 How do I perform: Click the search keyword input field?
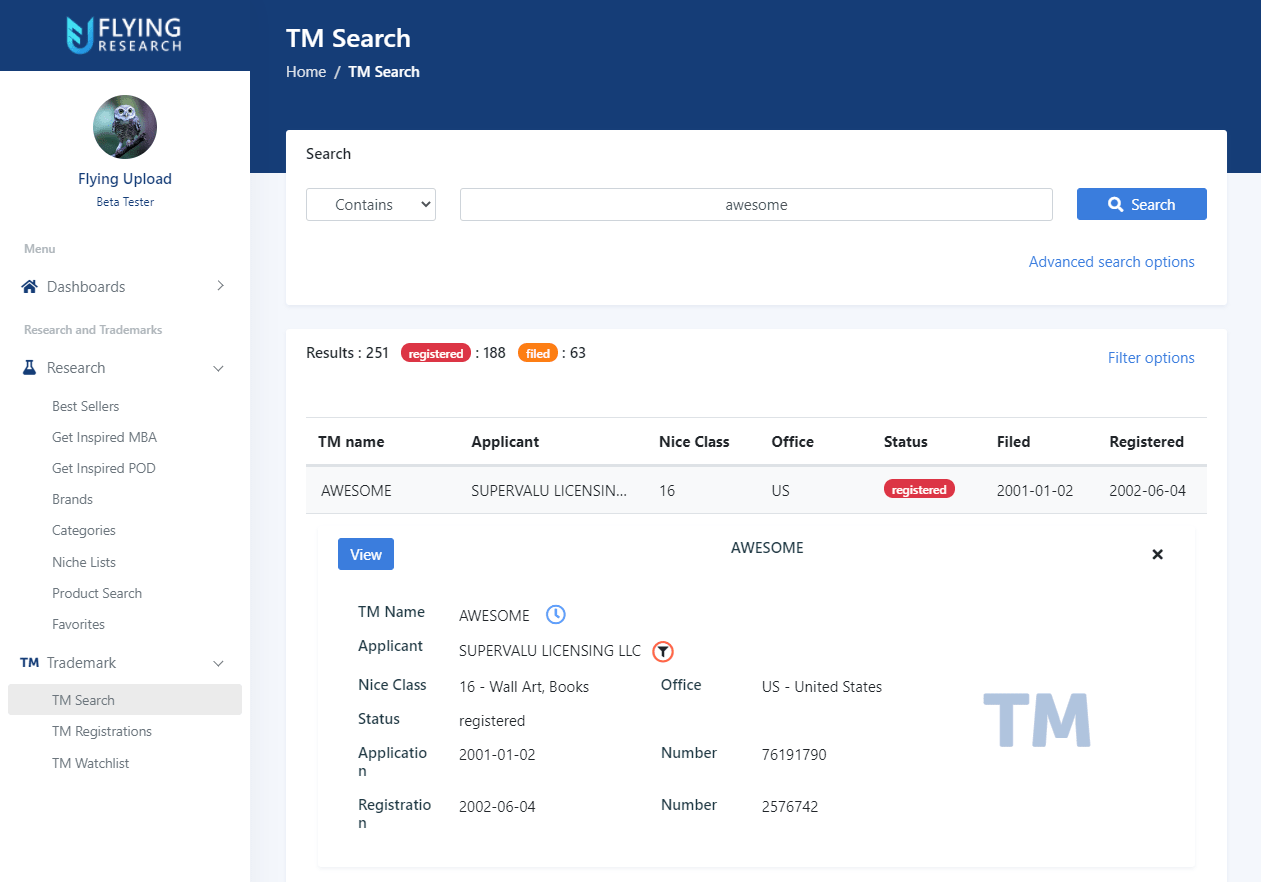(x=756, y=204)
